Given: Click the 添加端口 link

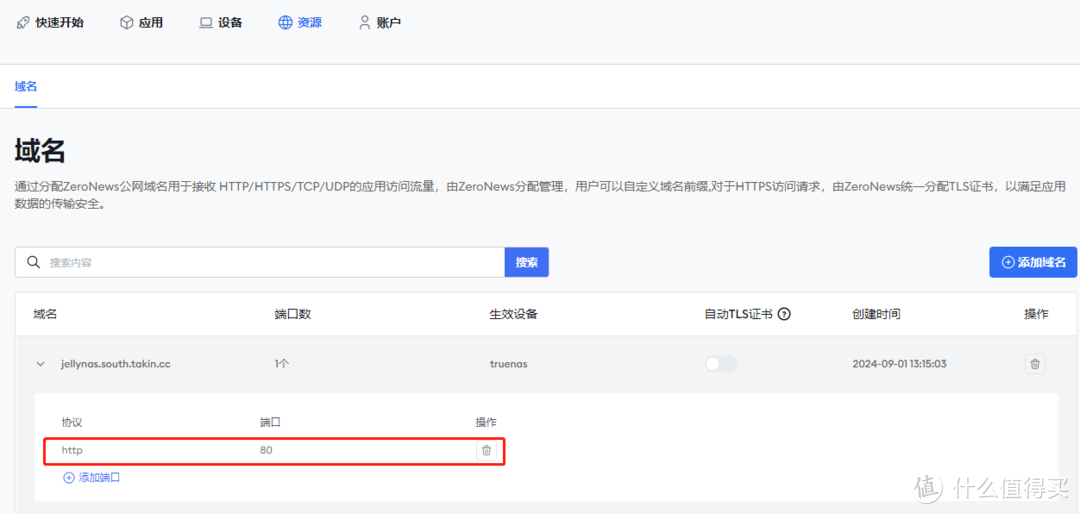Looking at the screenshot, I should [92, 477].
